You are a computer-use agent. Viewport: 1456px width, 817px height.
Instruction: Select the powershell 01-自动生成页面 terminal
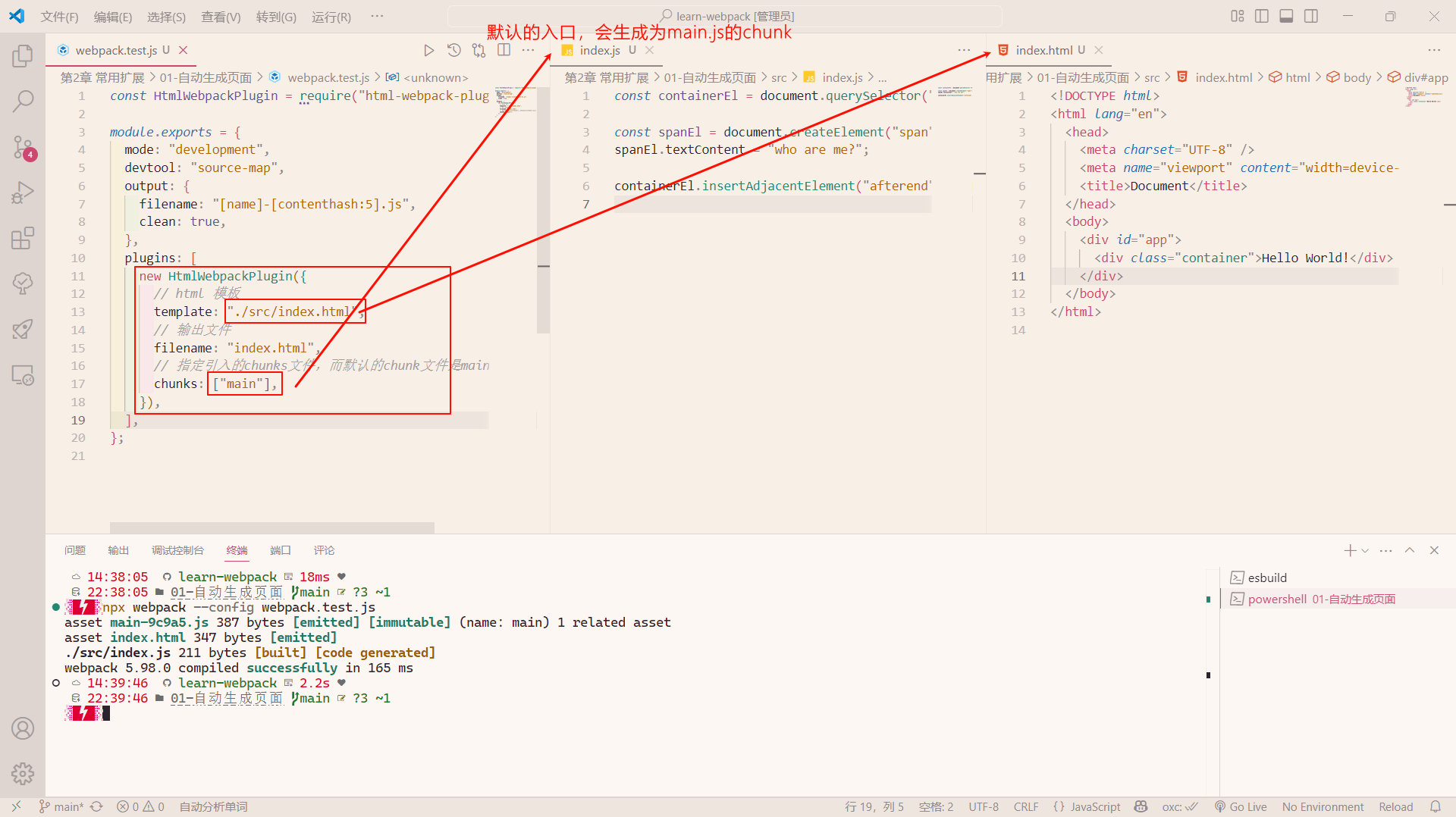coord(1338,599)
